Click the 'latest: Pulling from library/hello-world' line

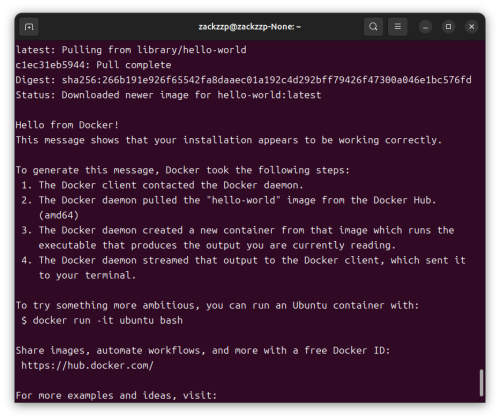[131, 50]
